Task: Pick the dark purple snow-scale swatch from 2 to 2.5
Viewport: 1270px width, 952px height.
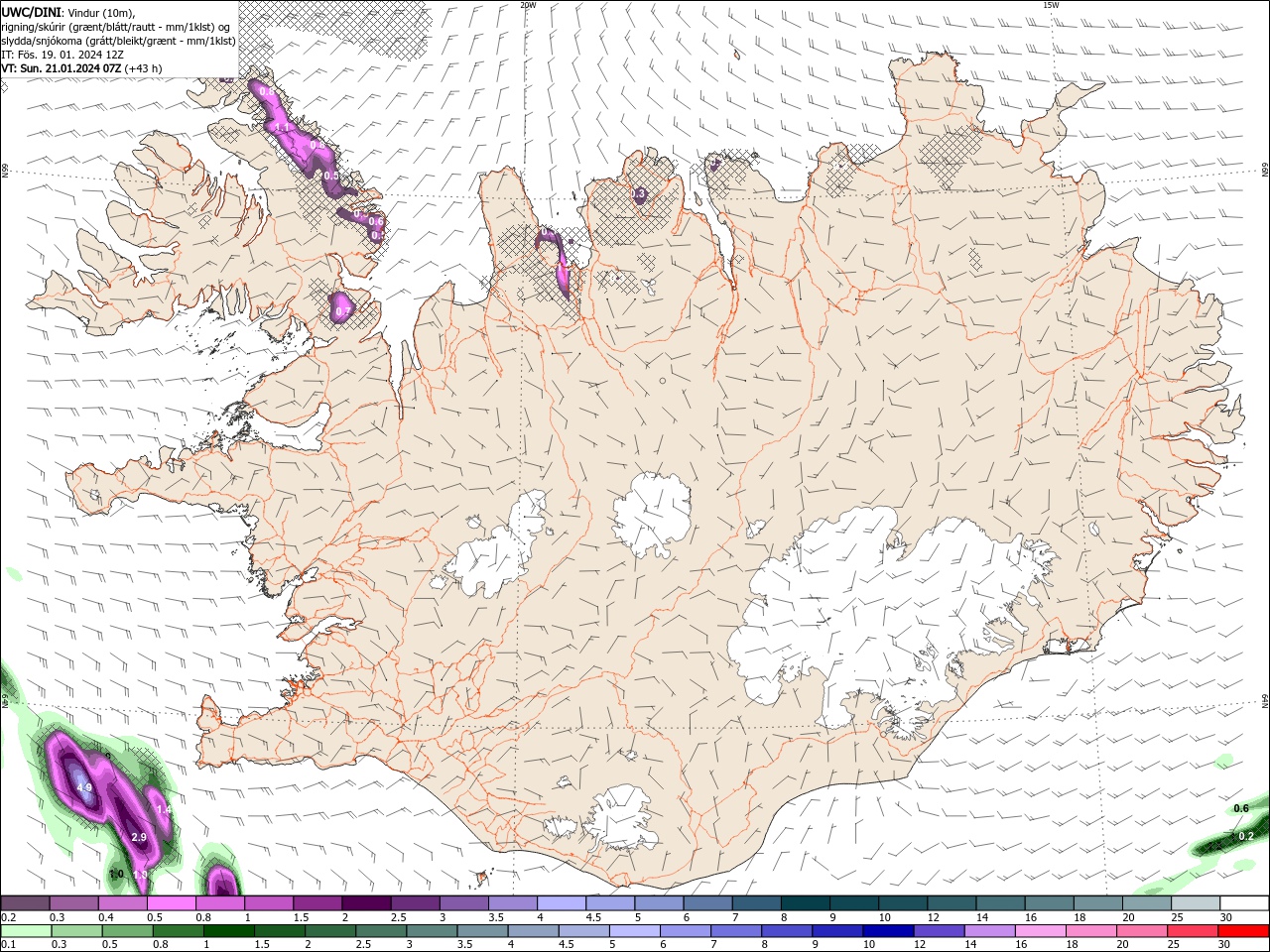Action: click(366, 902)
